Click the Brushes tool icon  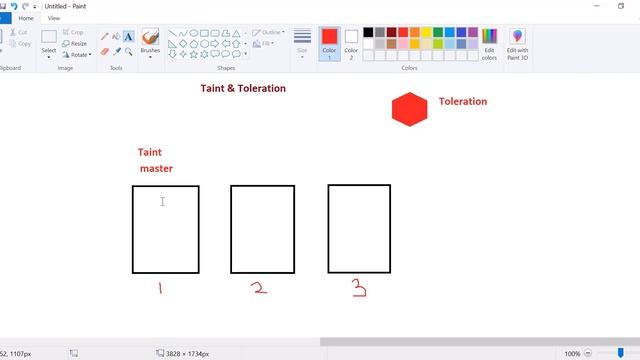150,37
